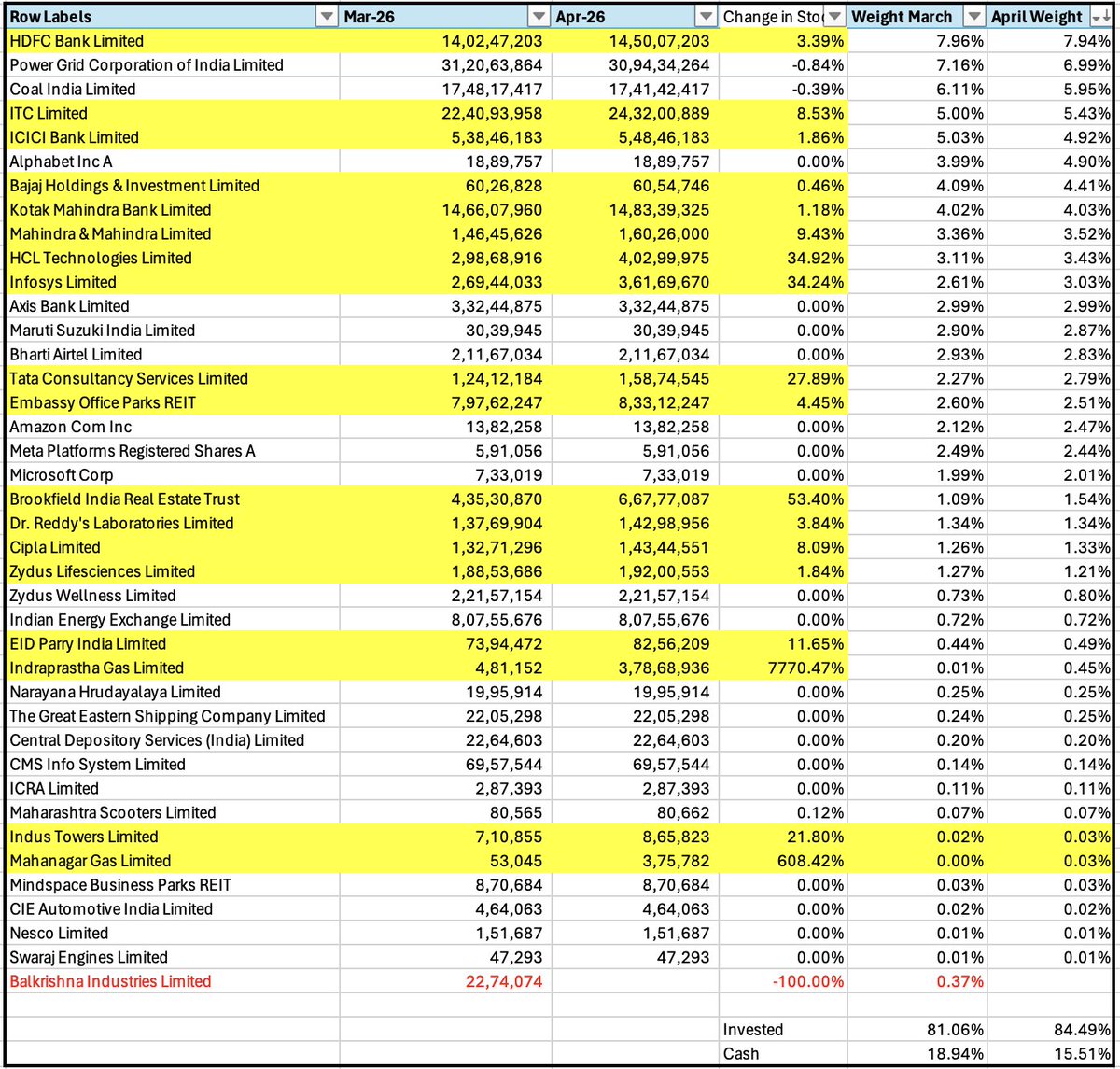Click Indian Energy Exchange Limited cell
The height and width of the screenshot is (1069, 1120).
[173, 620]
